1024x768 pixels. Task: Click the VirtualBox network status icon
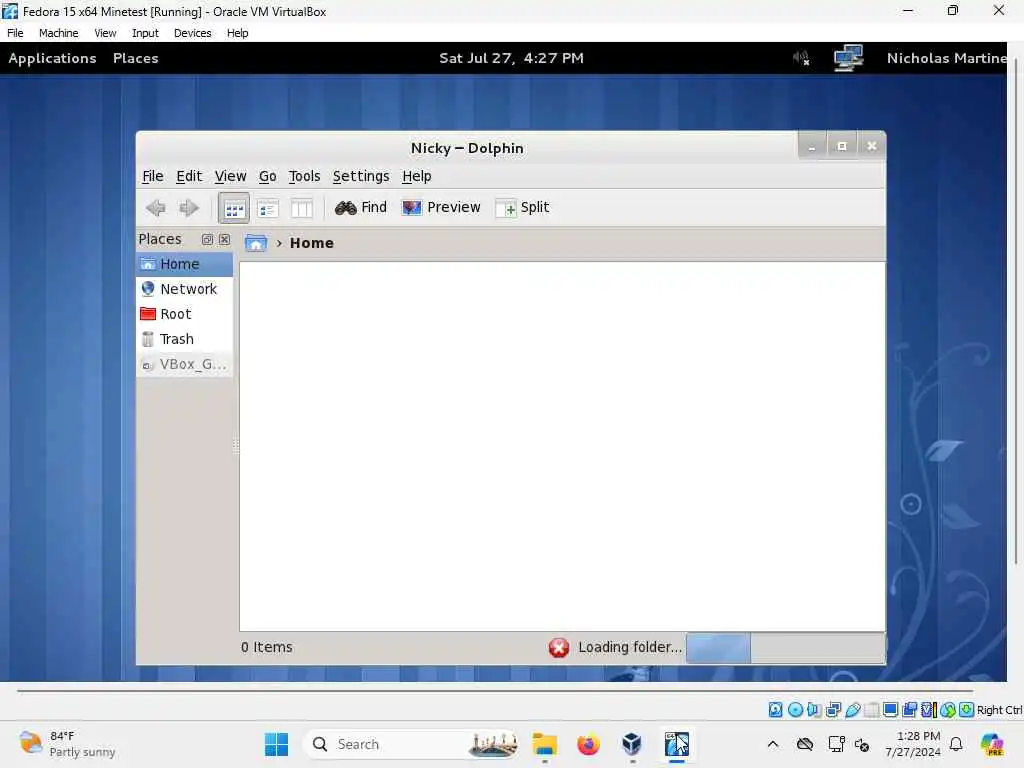coord(833,709)
